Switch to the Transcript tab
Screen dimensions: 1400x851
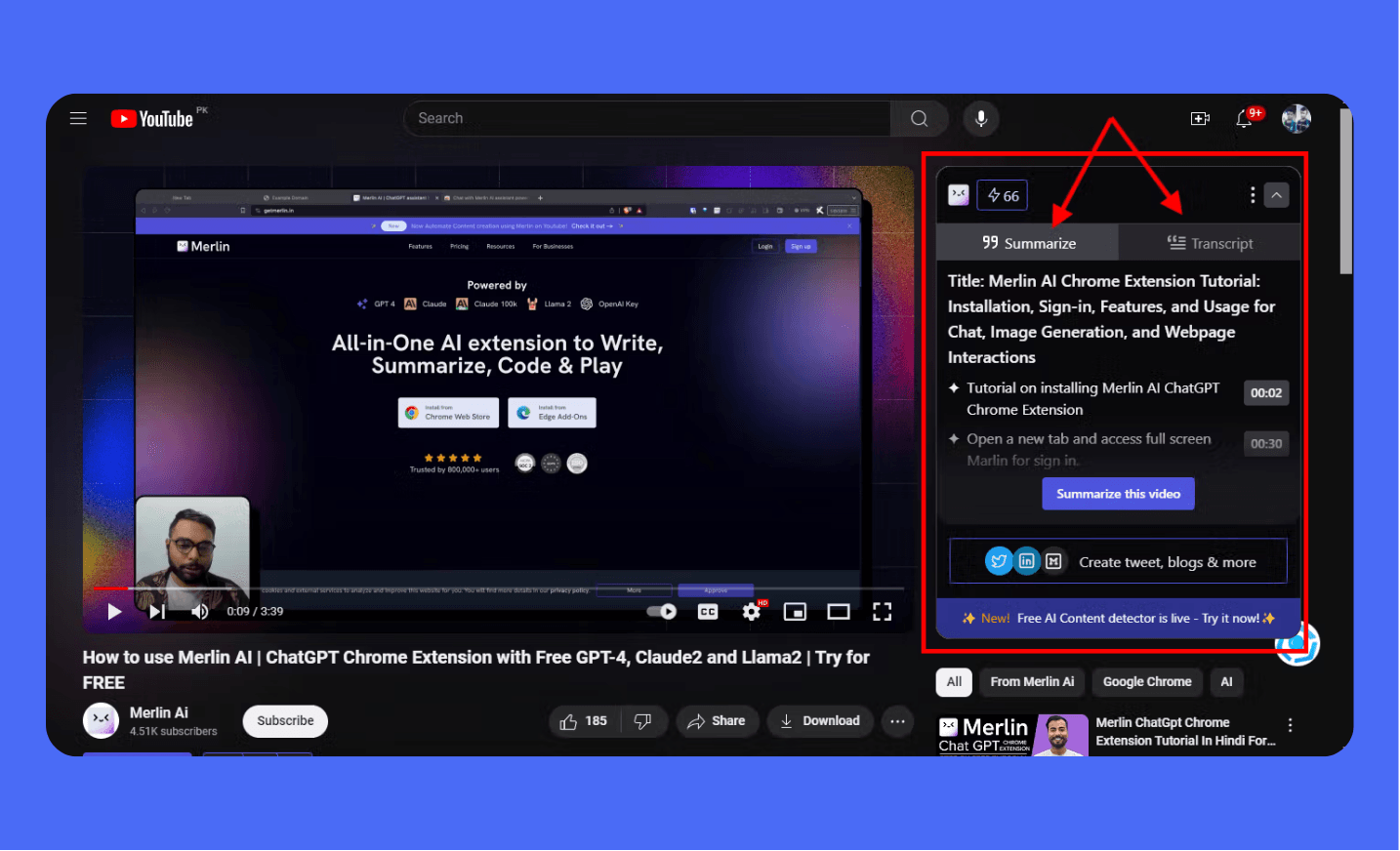[1210, 243]
